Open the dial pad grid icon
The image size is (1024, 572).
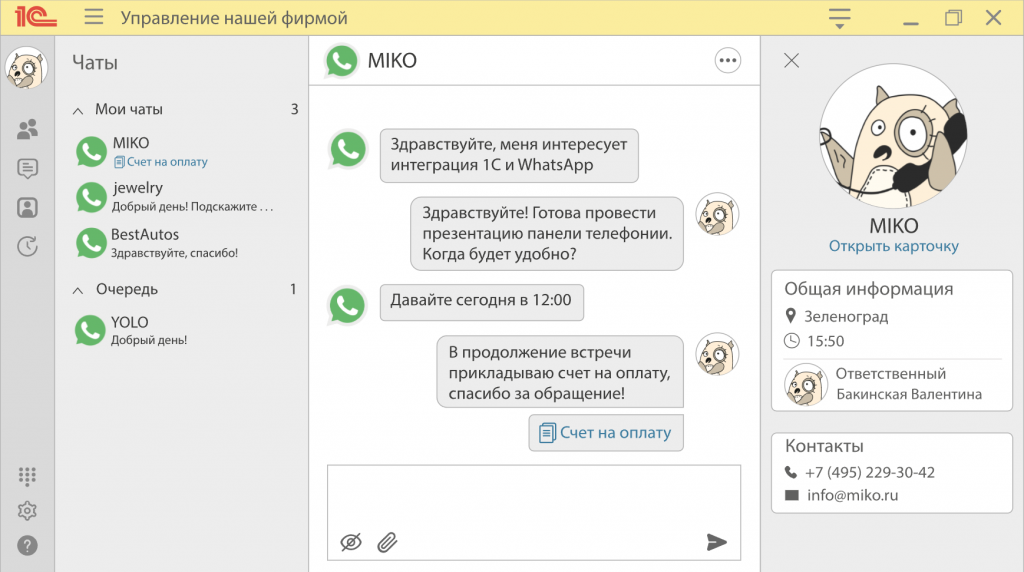click(x=27, y=476)
